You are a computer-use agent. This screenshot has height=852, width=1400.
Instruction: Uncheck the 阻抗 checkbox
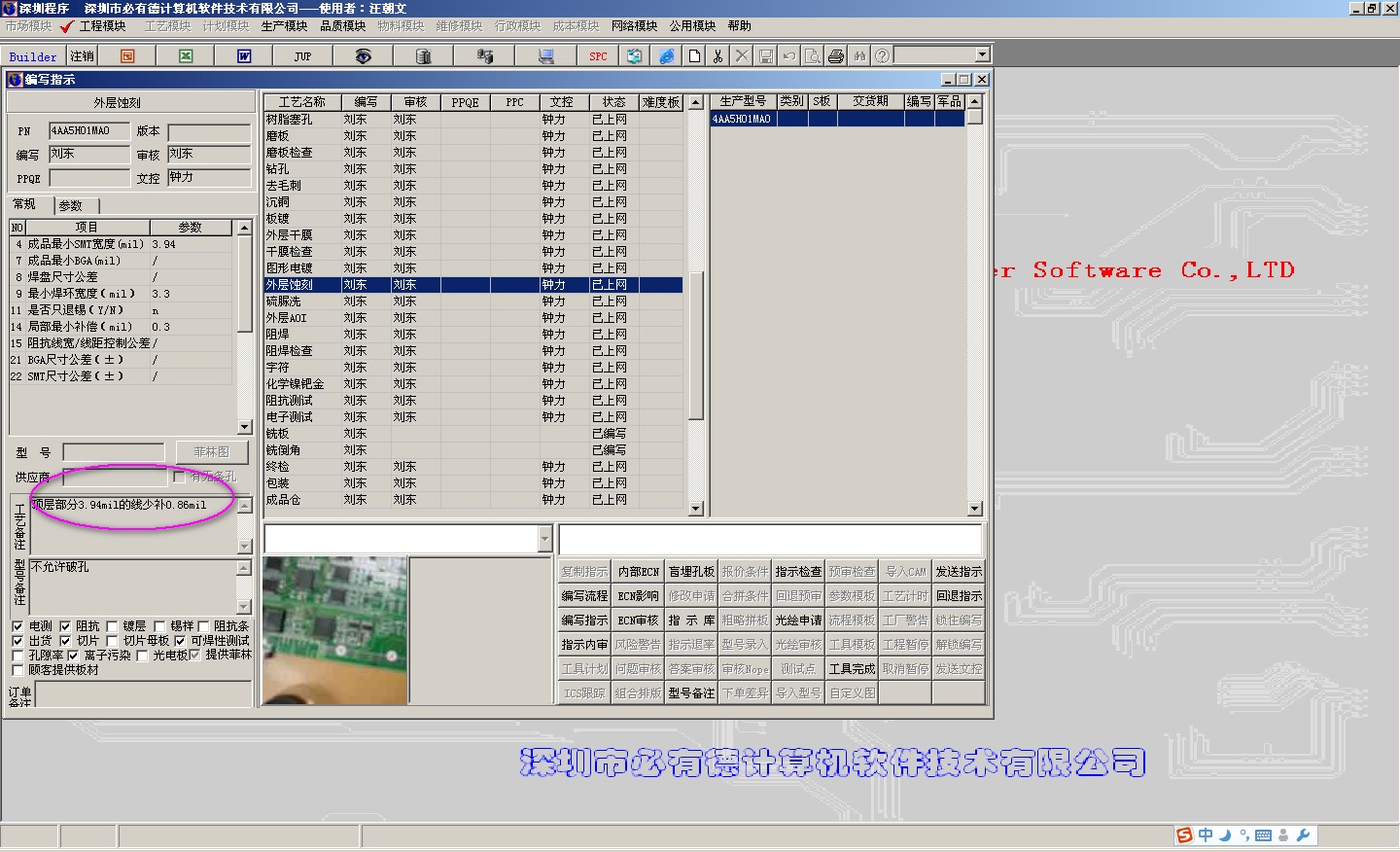pos(65,626)
